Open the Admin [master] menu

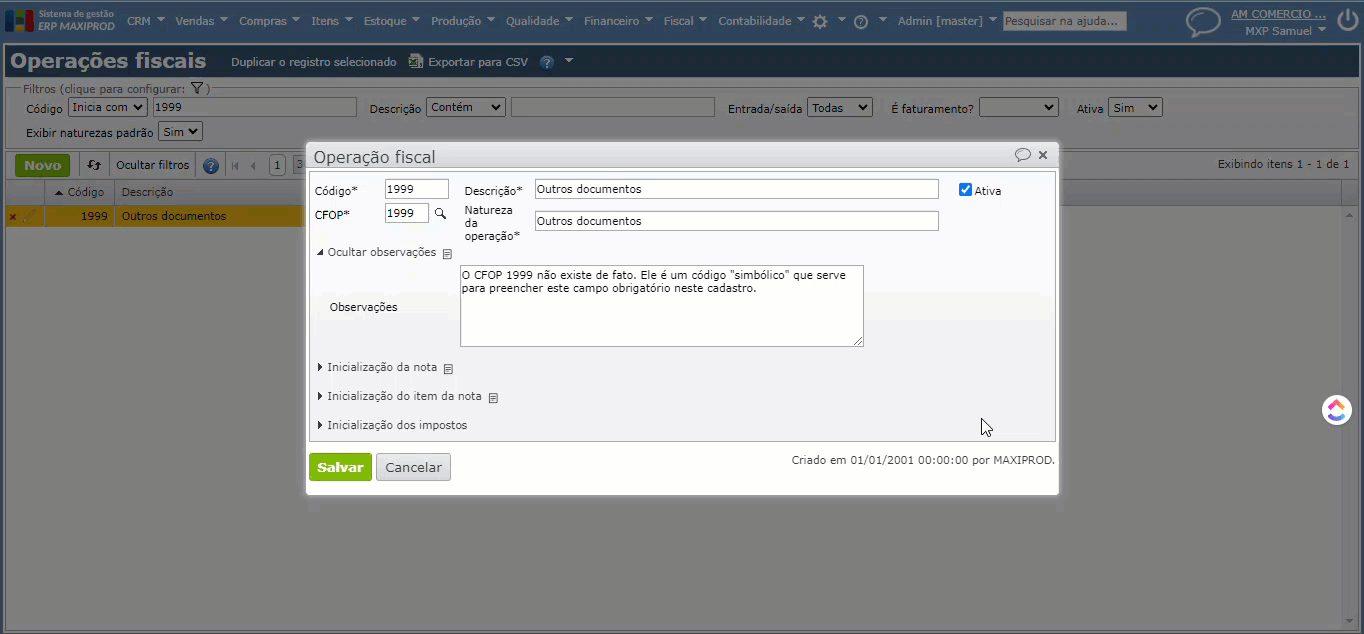pos(947,21)
